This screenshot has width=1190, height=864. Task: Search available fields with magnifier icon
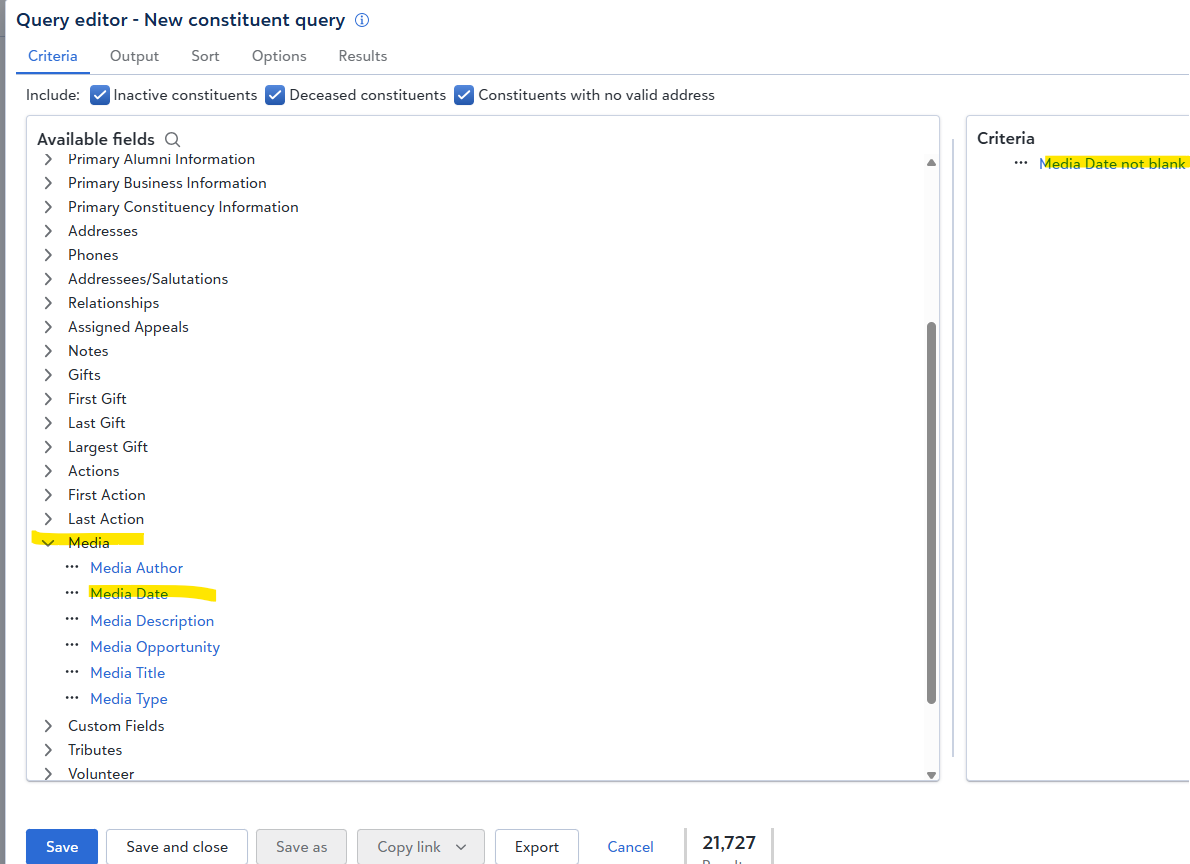[172, 140]
